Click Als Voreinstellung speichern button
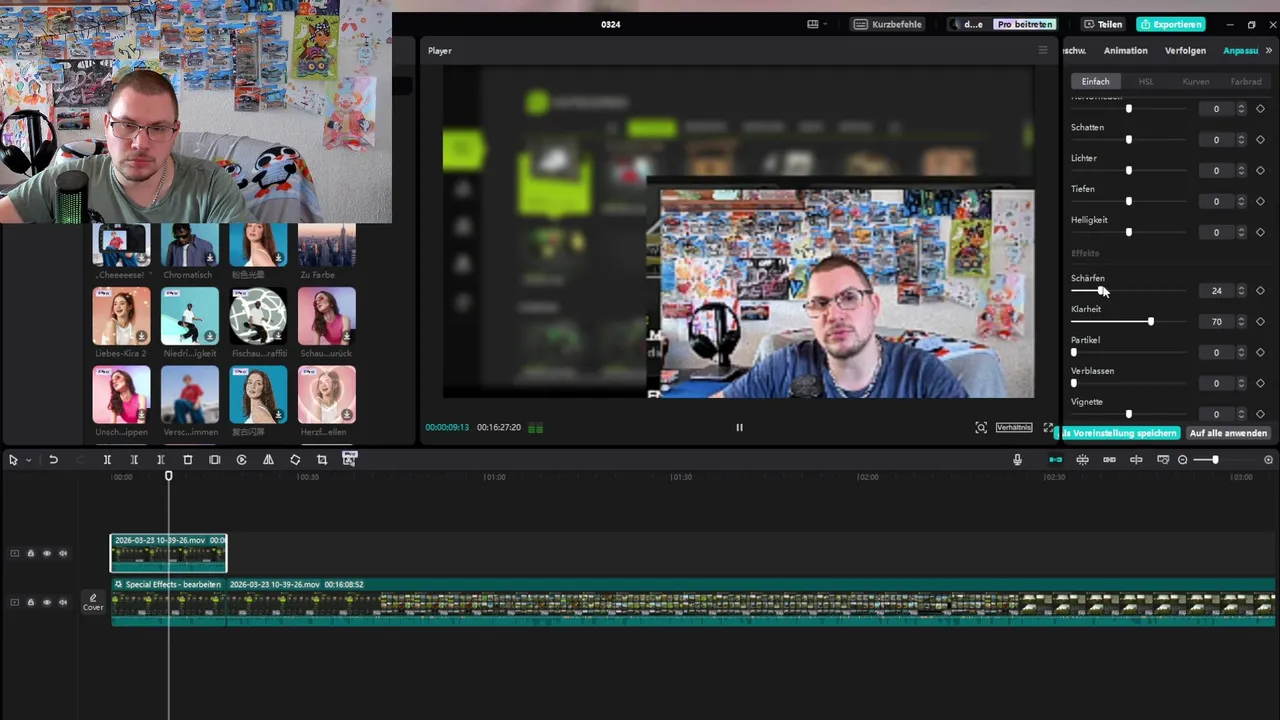Screen dimensions: 1280x720 (1119, 433)
